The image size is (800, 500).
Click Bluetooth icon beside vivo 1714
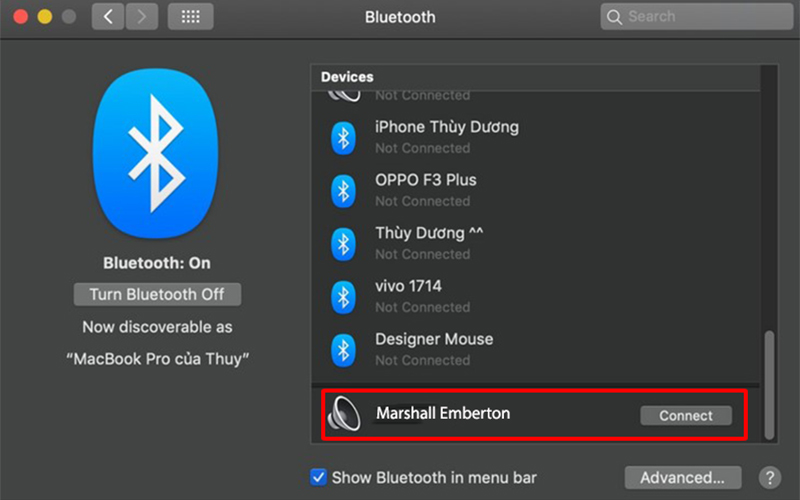(343, 297)
